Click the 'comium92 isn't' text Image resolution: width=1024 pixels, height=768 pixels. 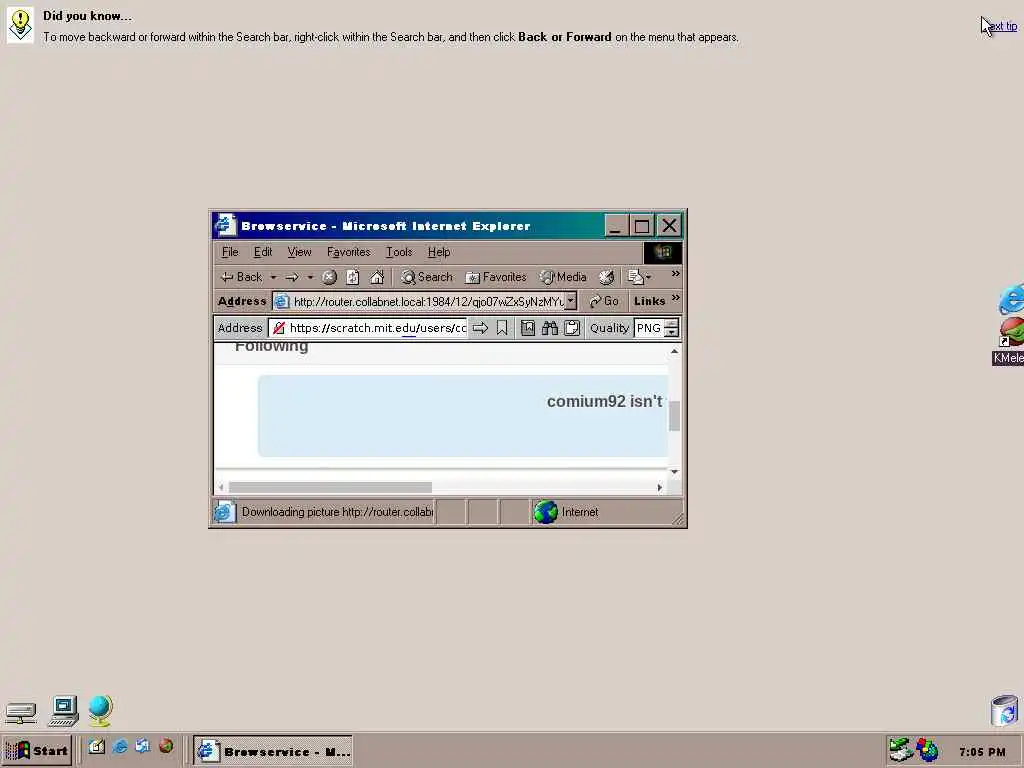(605, 402)
